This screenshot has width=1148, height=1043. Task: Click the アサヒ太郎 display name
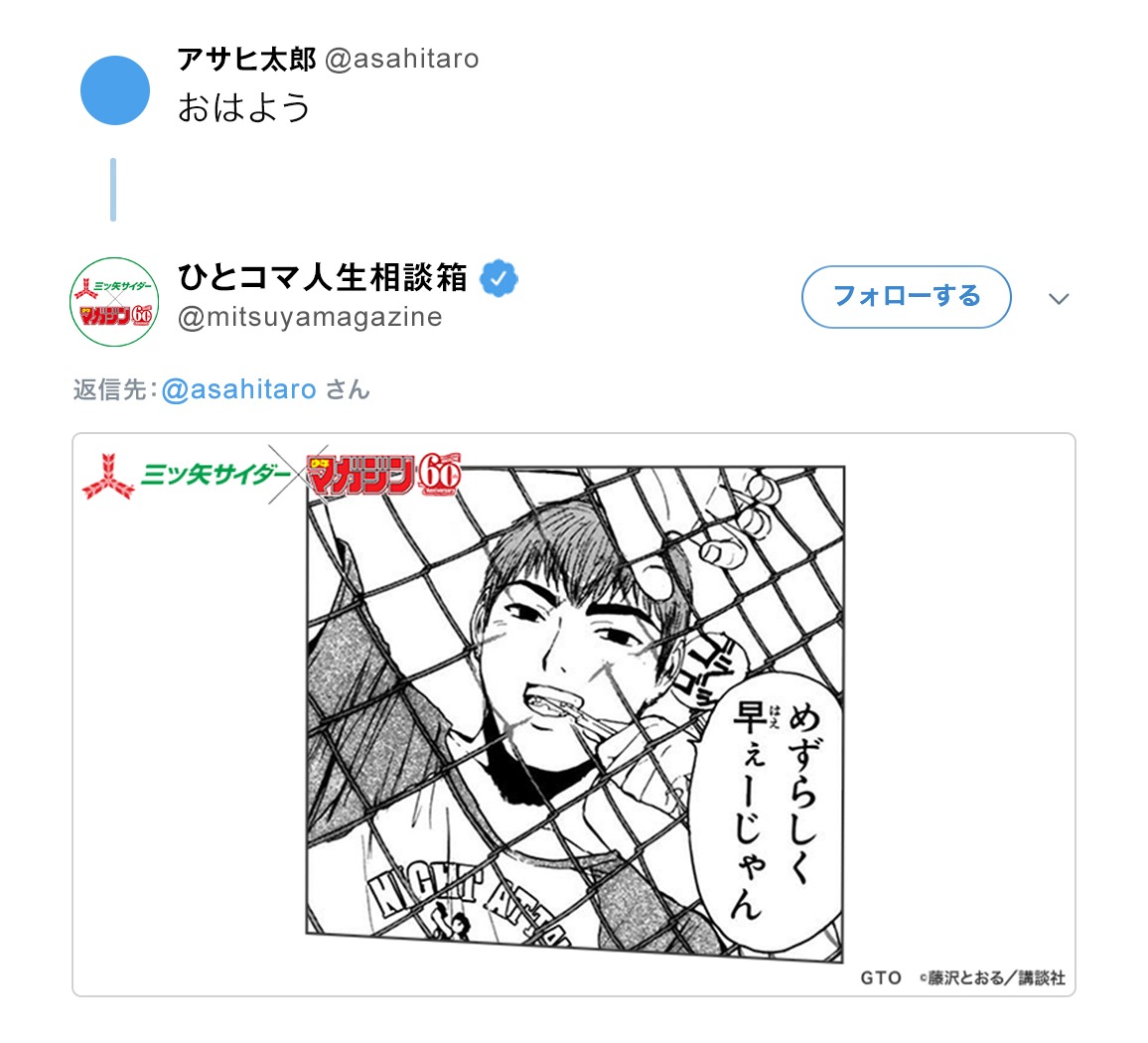click(246, 59)
